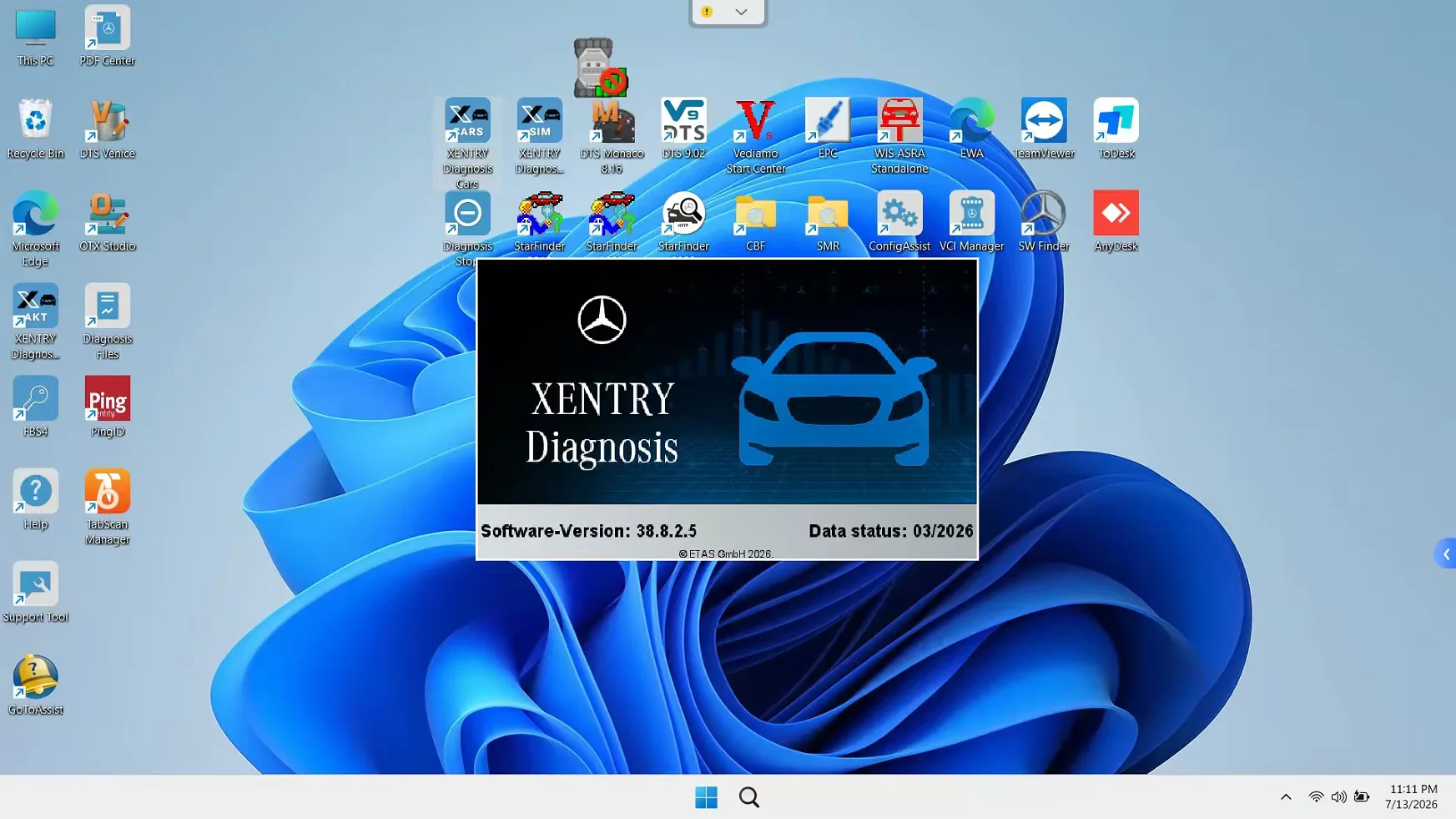Viewport: 1456px width, 819px height.
Task: Click the yellow warning indicator at top
Action: (707, 12)
